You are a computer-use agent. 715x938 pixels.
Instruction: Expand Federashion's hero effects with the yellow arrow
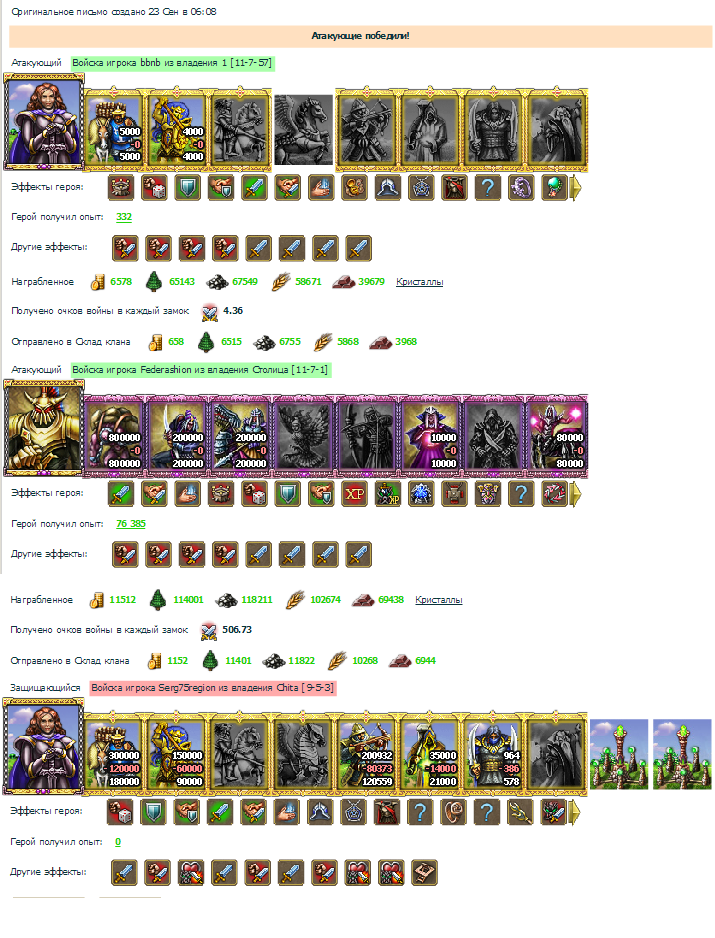pos(576,494)
